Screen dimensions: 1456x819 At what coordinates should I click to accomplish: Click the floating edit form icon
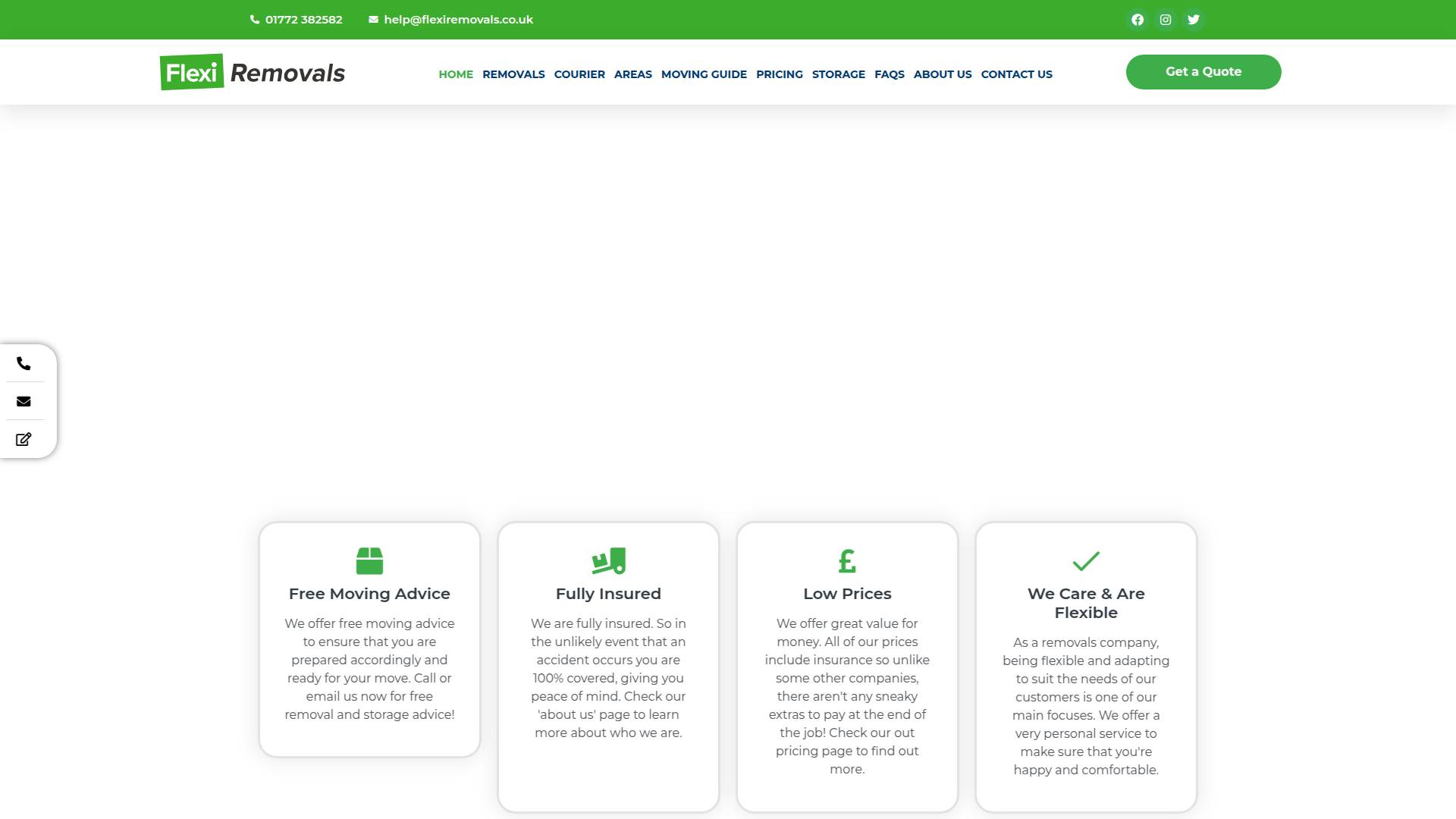(x=24, y=440)
